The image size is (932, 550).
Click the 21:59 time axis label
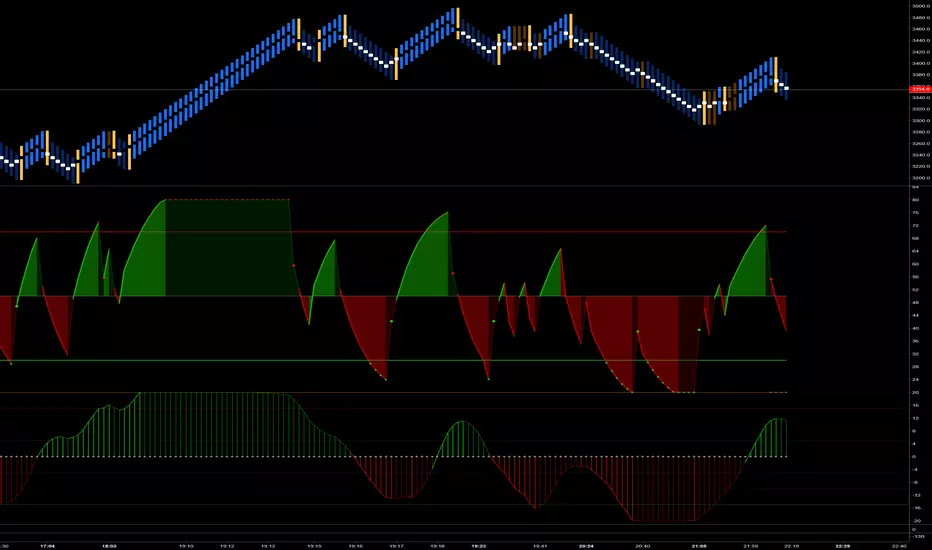click(x=751, y=545)
